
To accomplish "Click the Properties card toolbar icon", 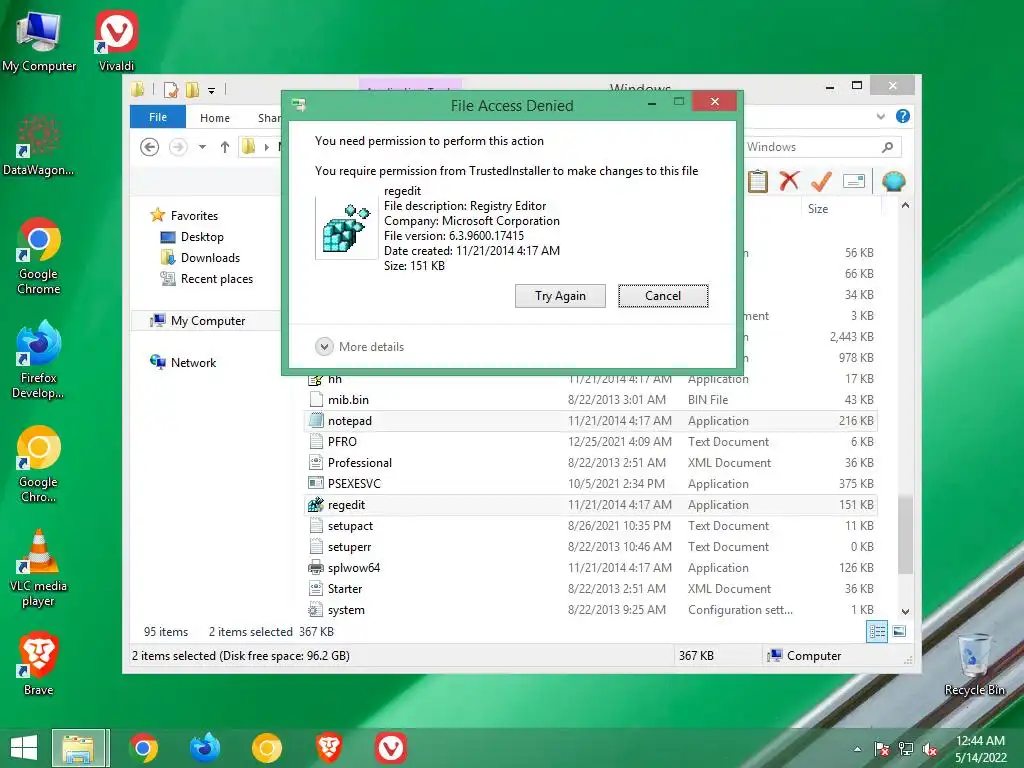I will click(854, 181).
